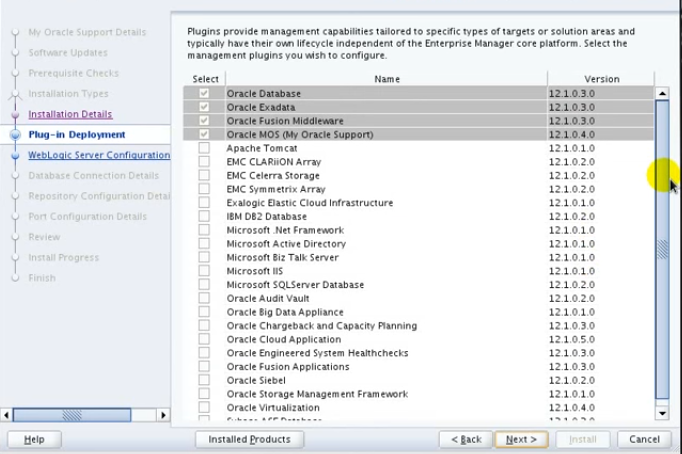Tick the Microsoft Biz Talk Server checkbox

click(x=204, y=257)
